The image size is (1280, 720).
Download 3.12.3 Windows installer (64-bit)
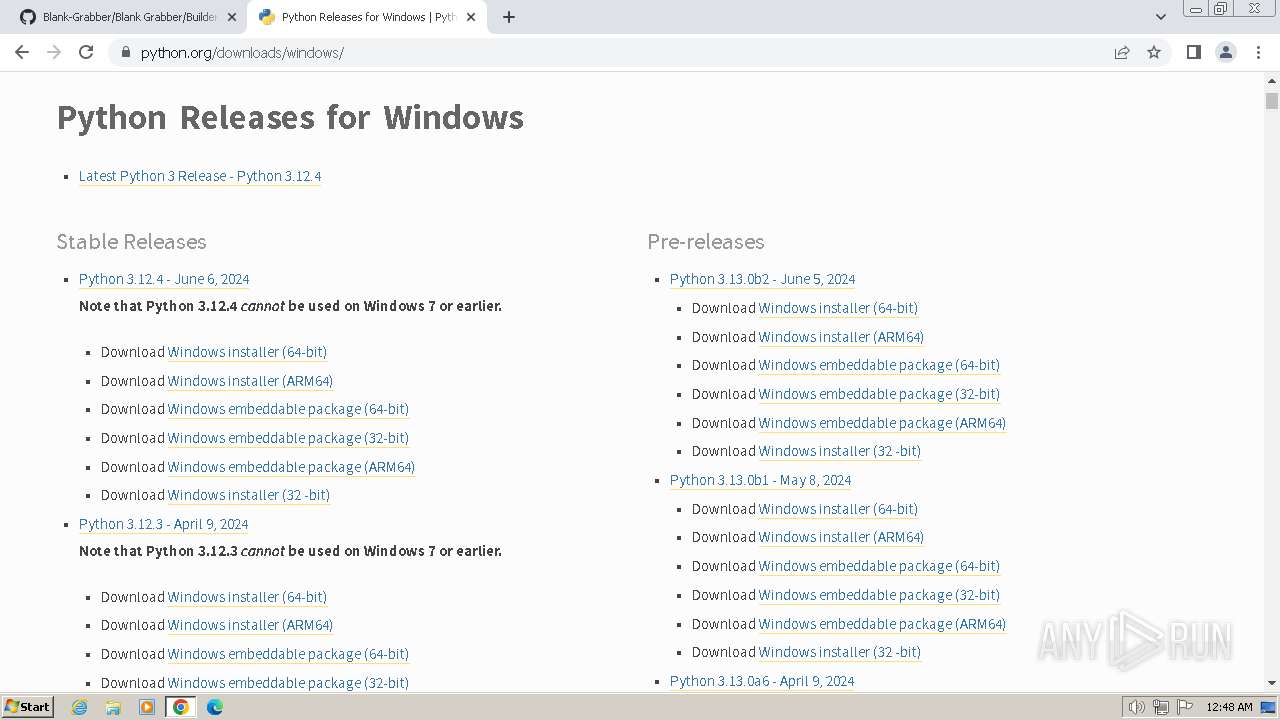tap(247, 597)
